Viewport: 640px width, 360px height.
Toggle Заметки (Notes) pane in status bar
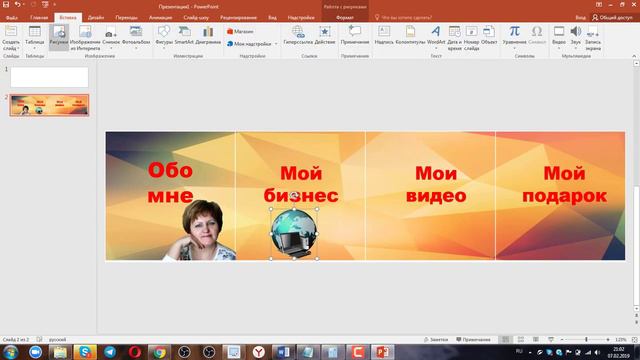(436, 339)
